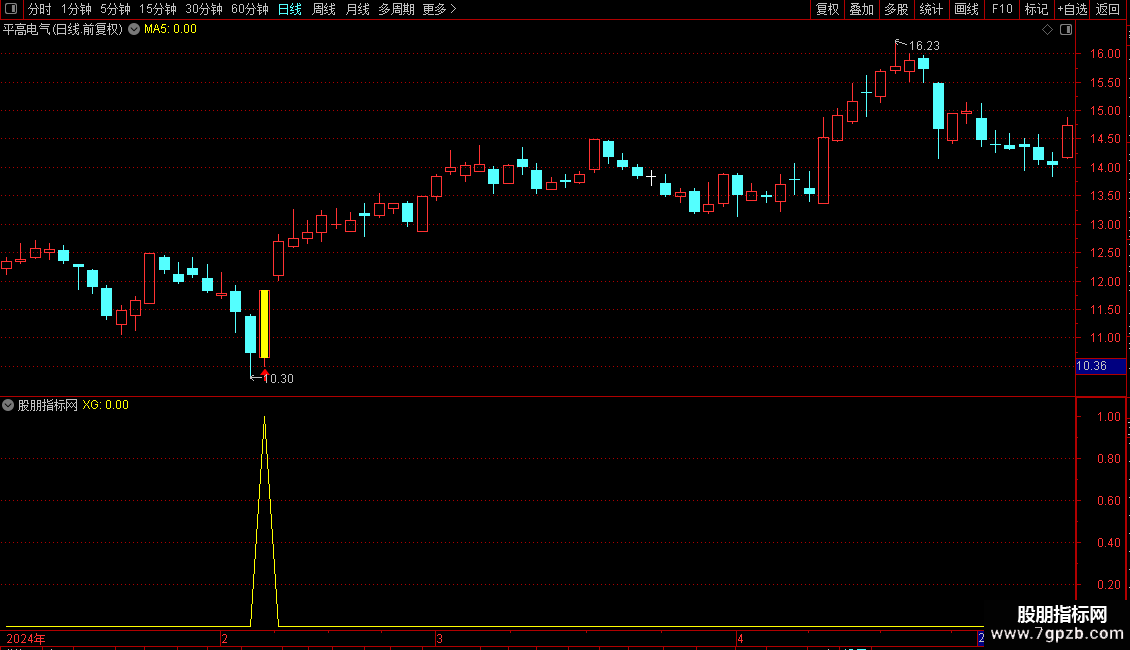Click the panel layout icon at top-left
This screenshot has width=1130, height=650.
pyautogui.click(x=11, y=9)
